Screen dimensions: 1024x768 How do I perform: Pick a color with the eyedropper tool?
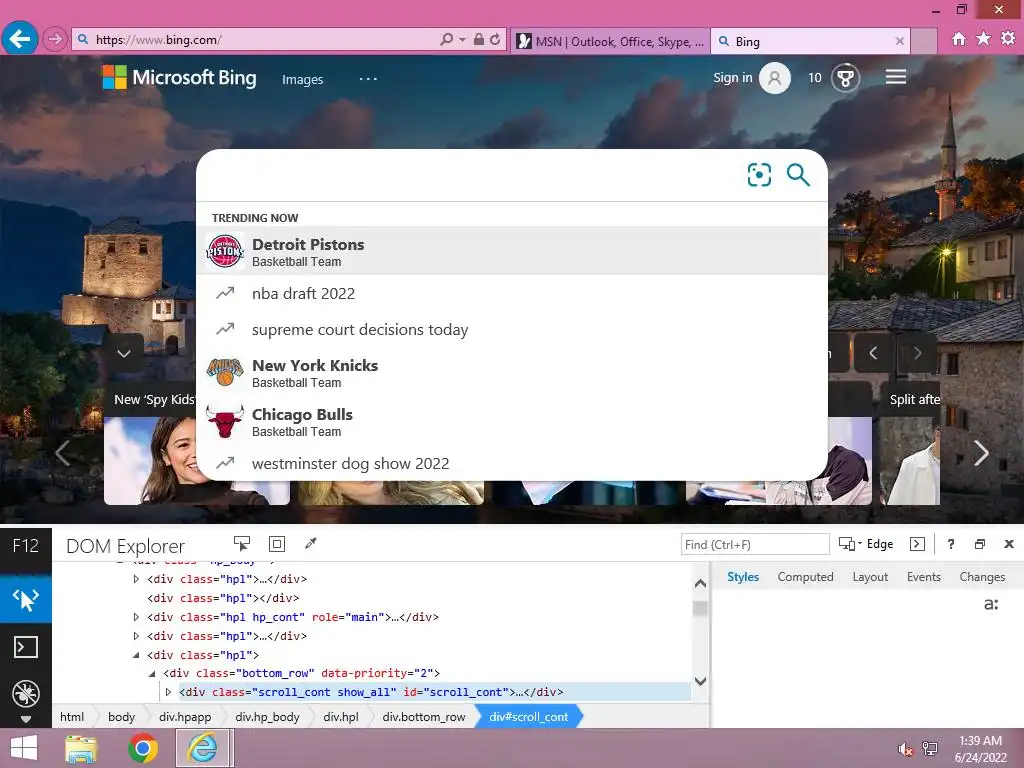click(x=311, y=543)
